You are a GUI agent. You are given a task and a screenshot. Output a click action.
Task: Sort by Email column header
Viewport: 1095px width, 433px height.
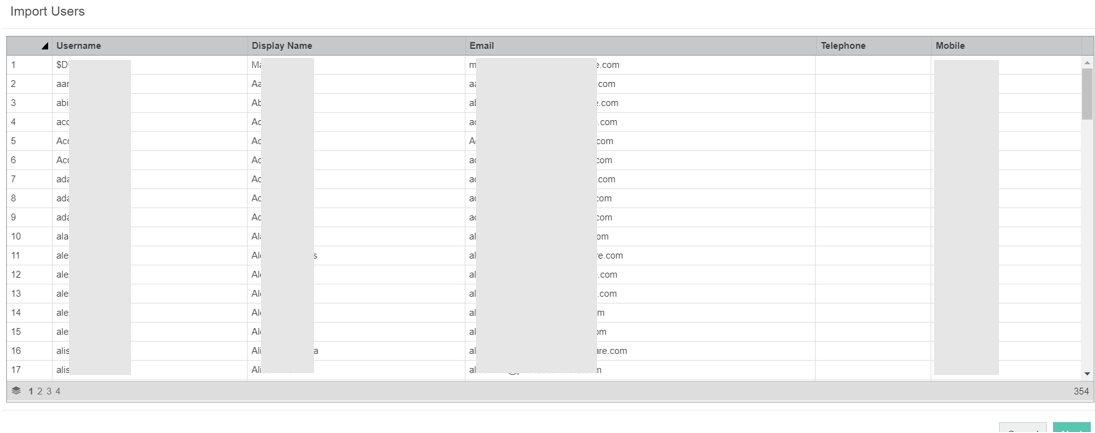pyautogui.click(x=481, y=46)
